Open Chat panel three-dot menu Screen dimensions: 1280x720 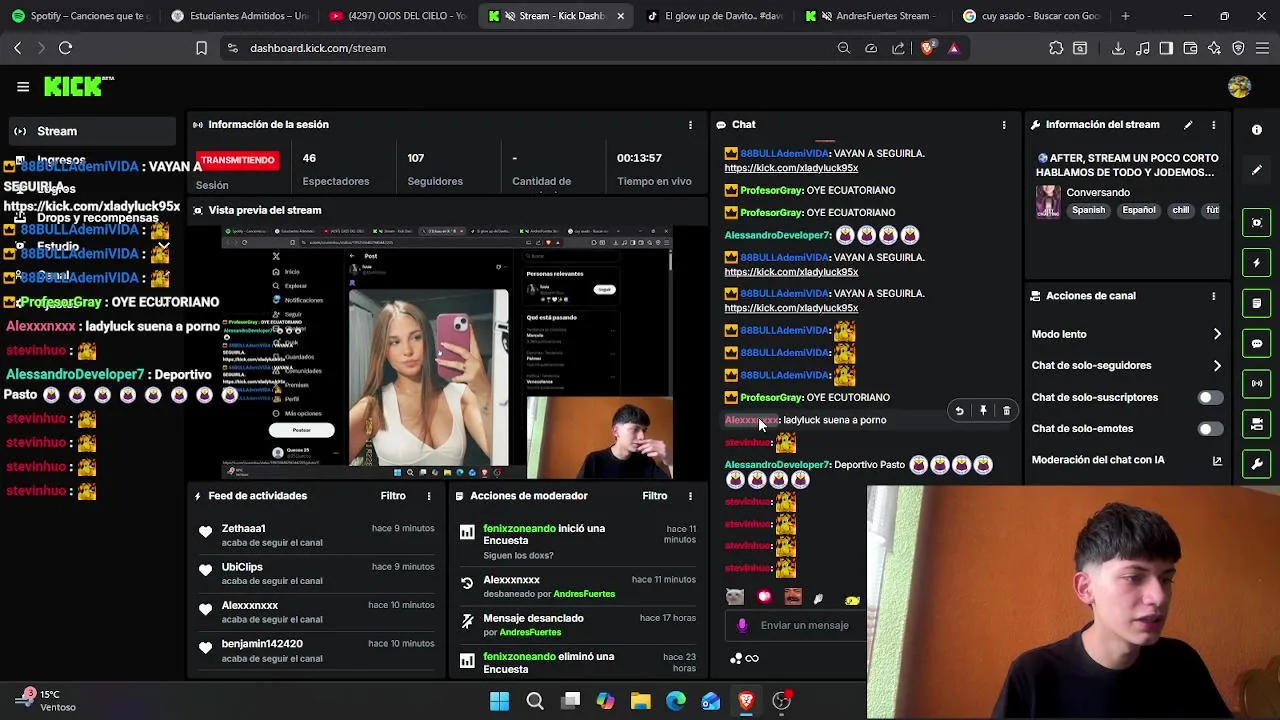[1004, 125]
